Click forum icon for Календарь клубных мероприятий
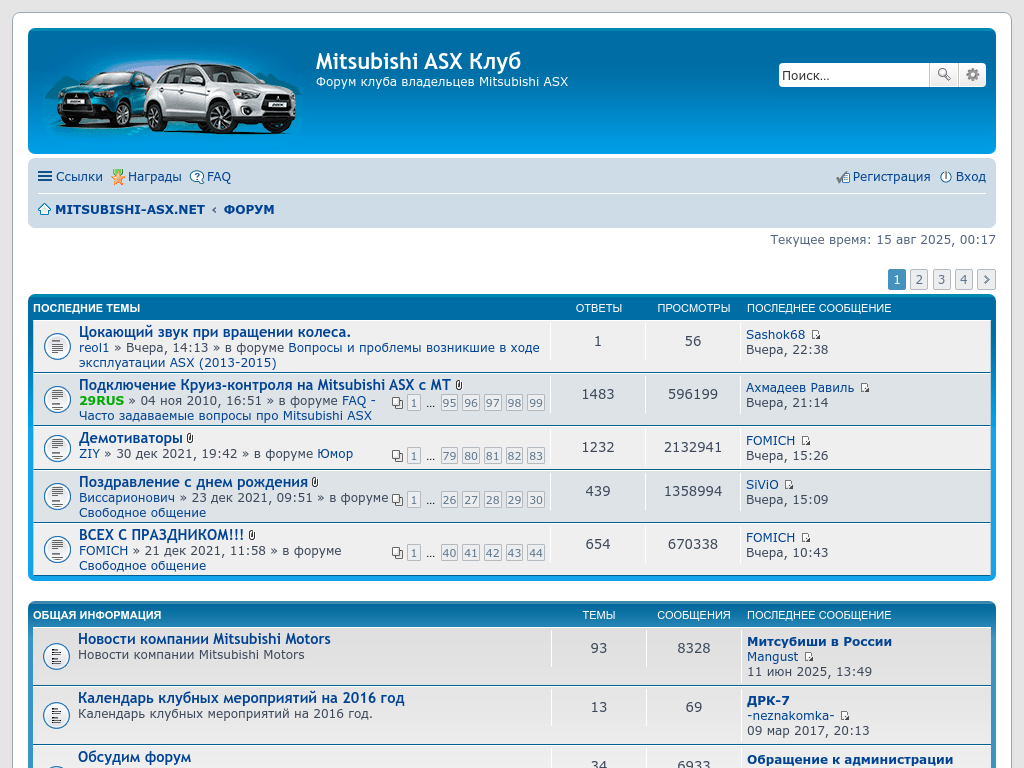The image size is (1024, 768). pyautogui.click(x=56, y=714)
